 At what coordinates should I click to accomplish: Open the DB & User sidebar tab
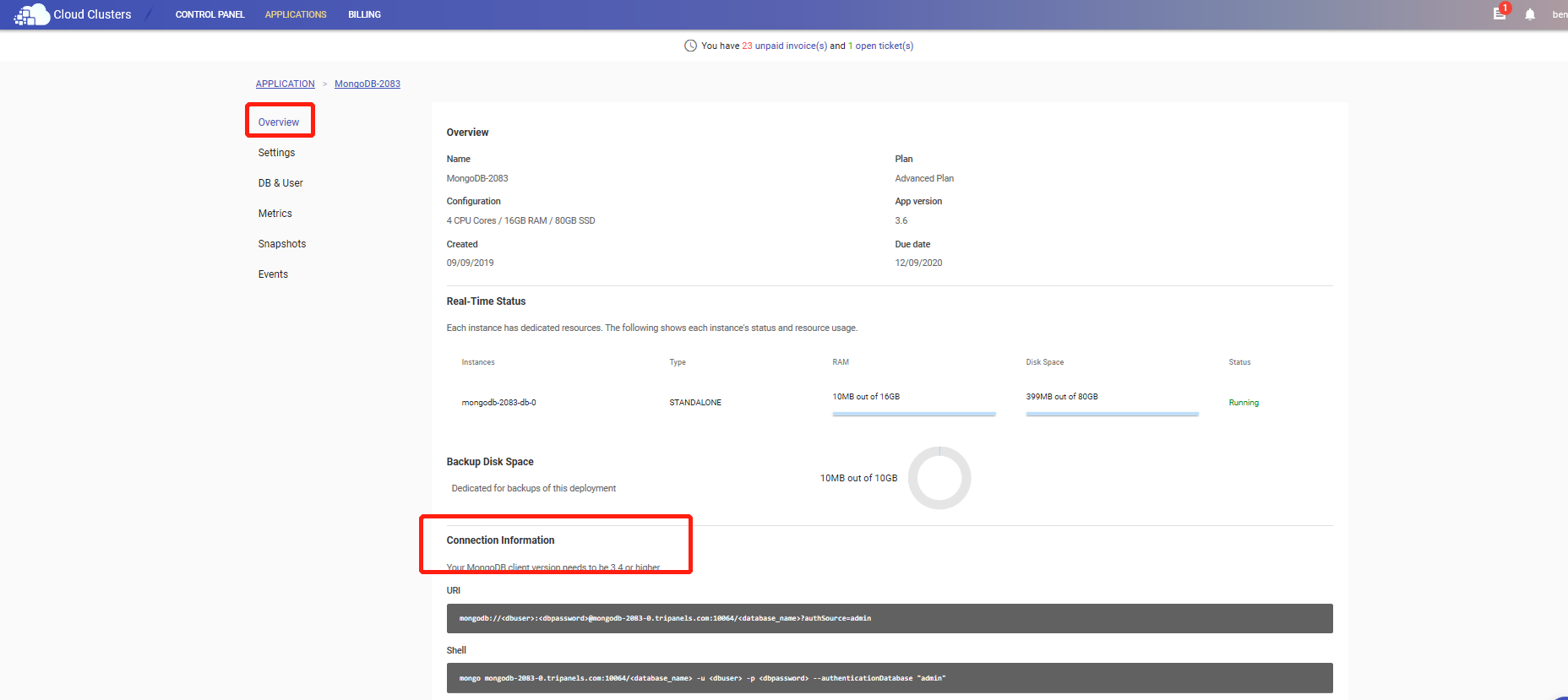click(x=280, y=183)
